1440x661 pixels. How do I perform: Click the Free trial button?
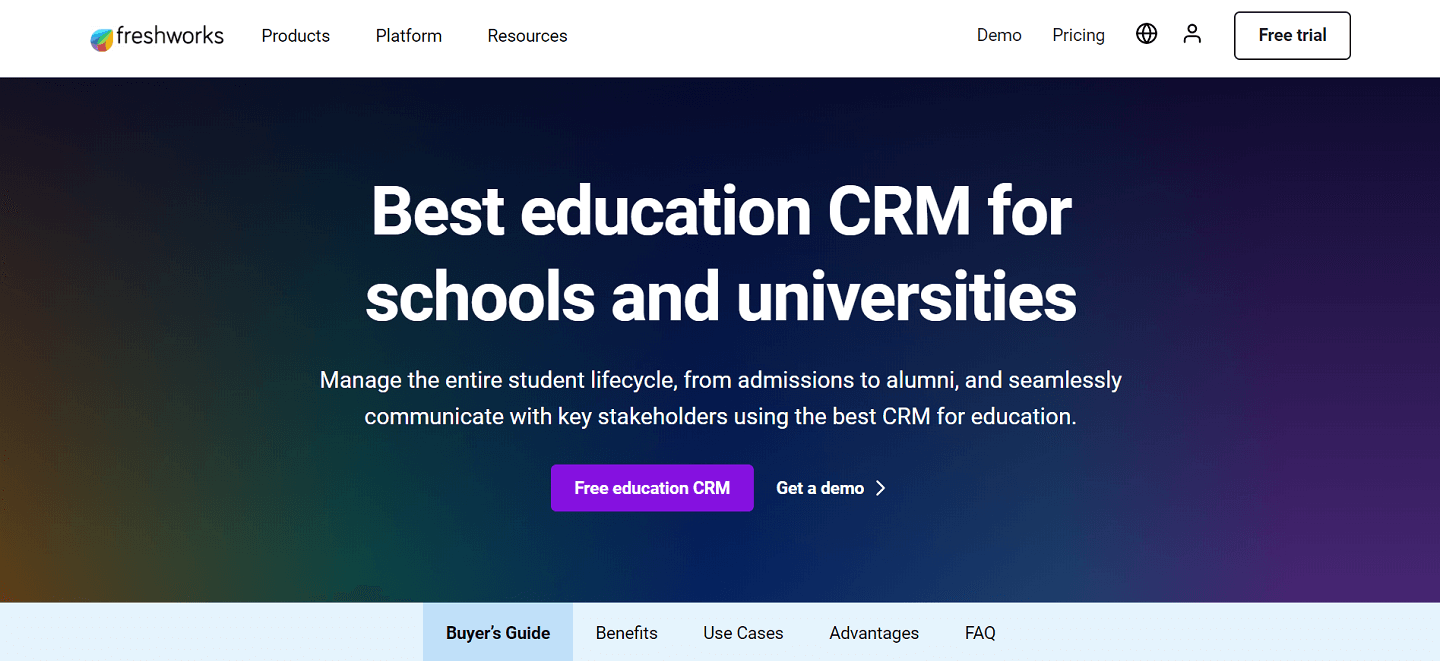1292,35
